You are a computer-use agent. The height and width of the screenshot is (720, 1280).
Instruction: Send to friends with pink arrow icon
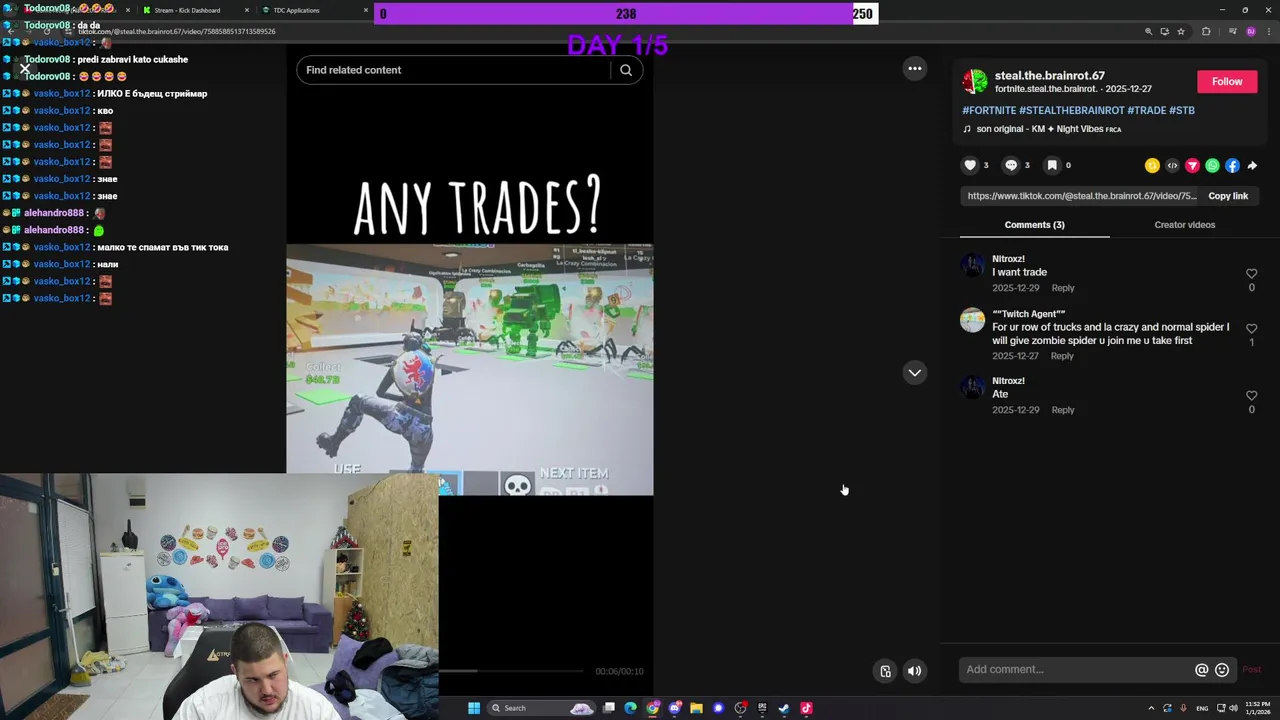pos(1192,166)
